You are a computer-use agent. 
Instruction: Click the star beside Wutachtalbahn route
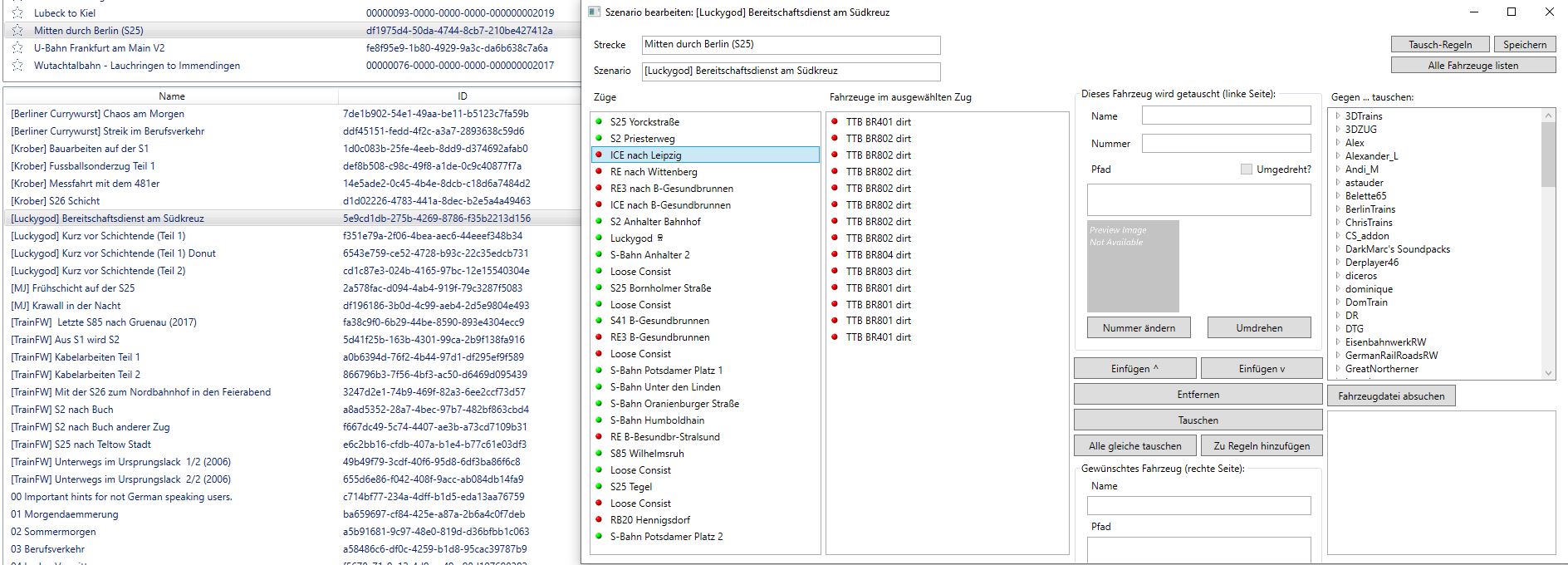click(17, 66)
